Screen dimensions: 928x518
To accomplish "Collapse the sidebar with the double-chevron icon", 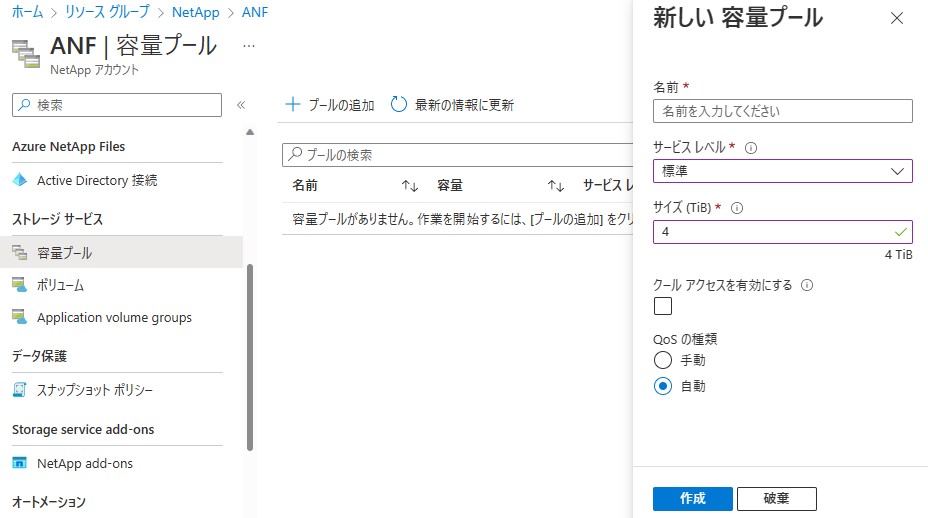I will point(241,105).
